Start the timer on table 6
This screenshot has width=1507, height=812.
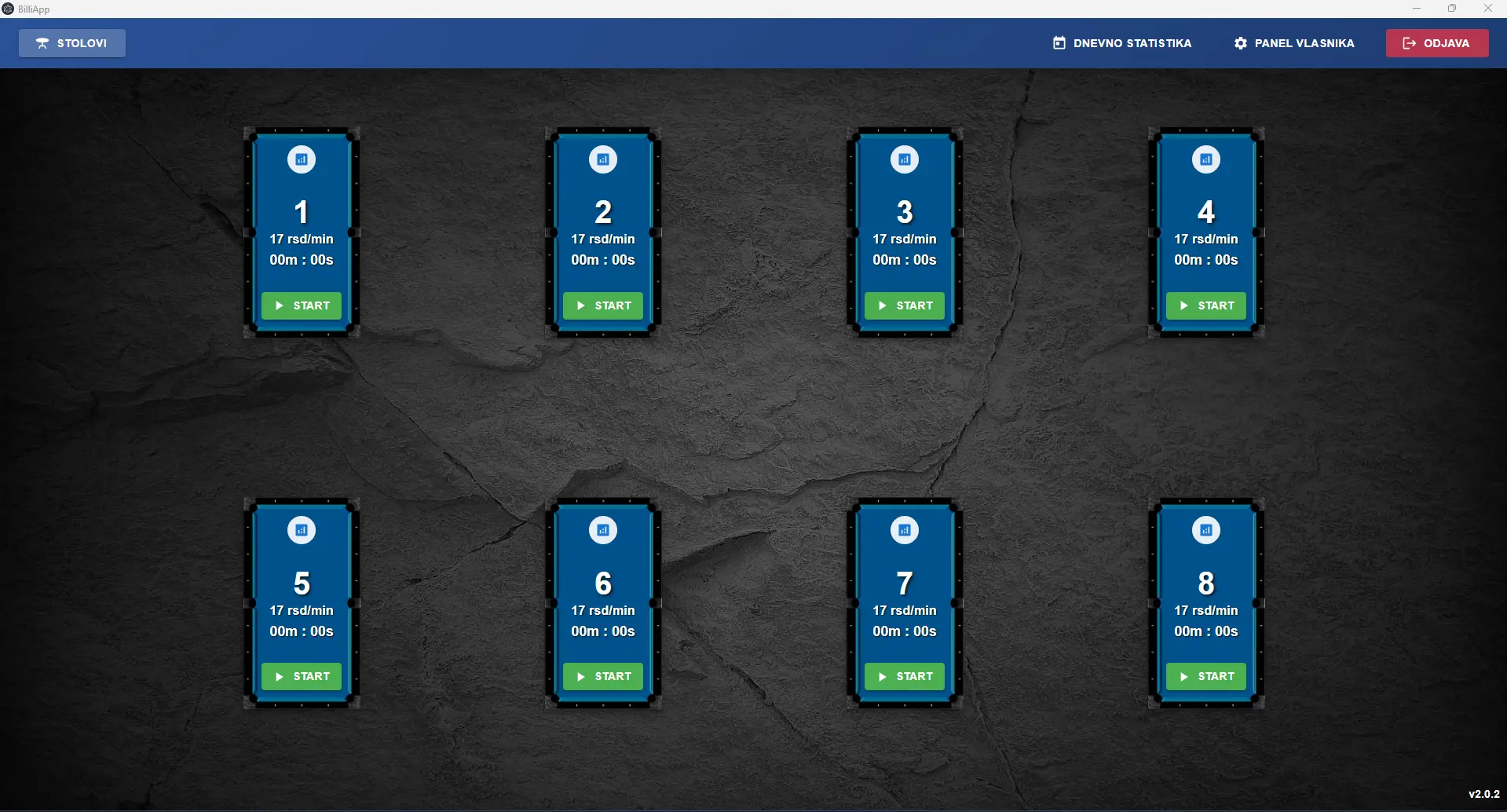(x=603, y=676)
